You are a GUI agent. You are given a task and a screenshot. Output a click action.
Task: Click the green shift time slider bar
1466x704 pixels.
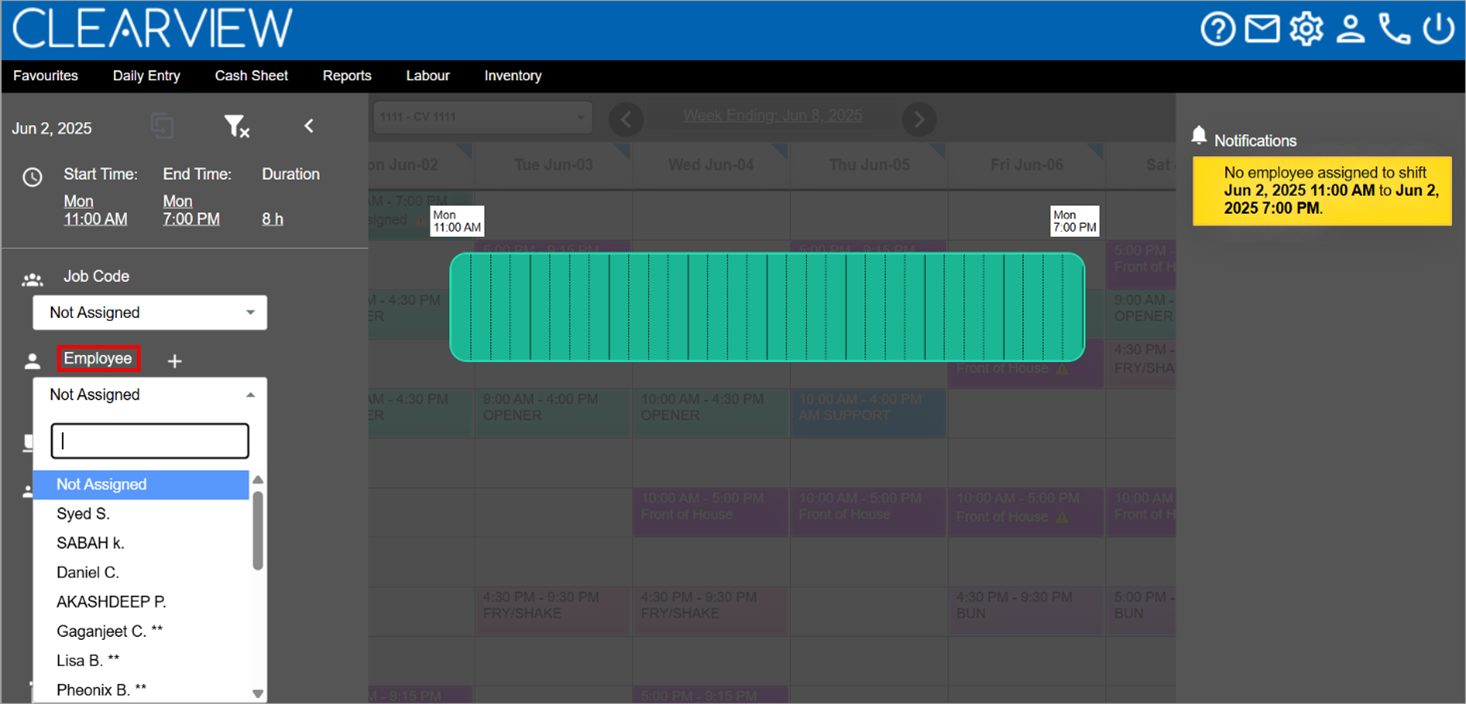coord(768,307)
